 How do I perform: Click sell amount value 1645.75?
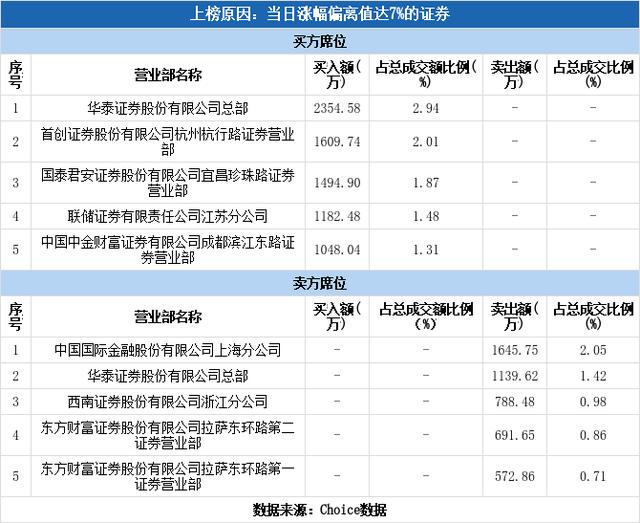tap(515, 350)
